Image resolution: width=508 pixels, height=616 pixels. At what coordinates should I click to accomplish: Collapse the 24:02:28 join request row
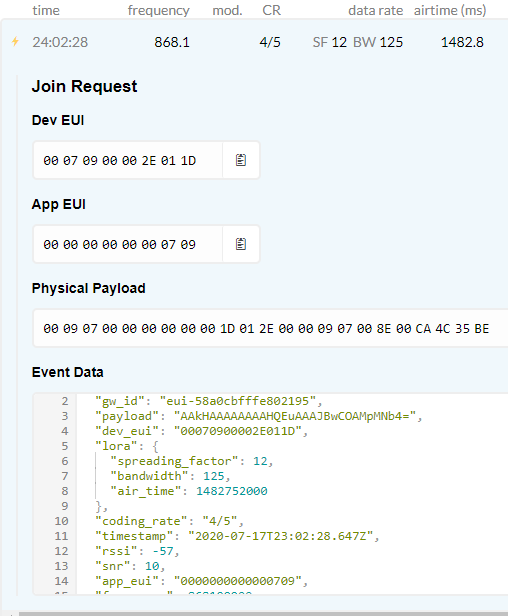point(254,42)
